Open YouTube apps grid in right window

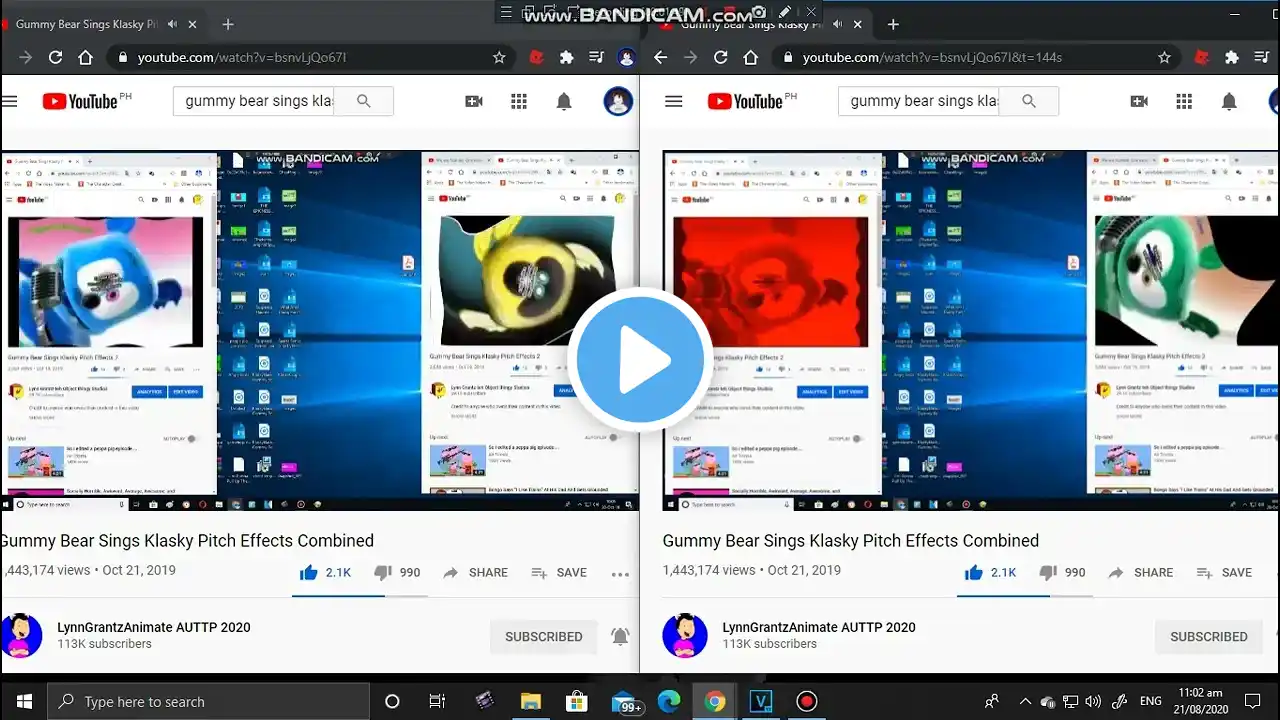[1184, 101]
